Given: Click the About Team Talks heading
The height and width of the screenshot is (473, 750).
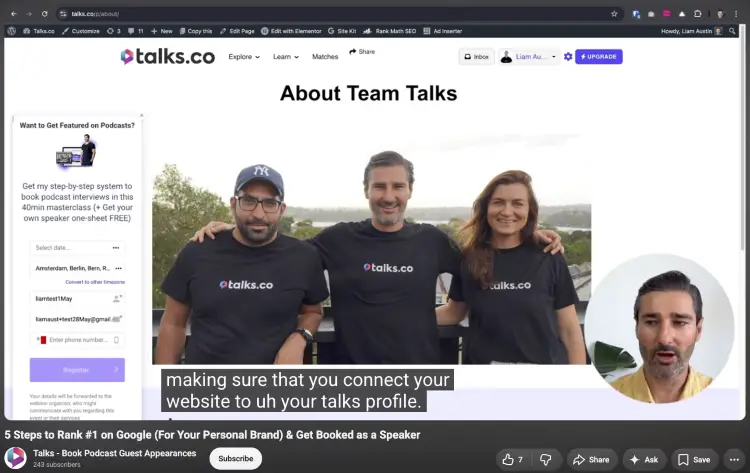Looking at the screenshot, I should (368, 93).
